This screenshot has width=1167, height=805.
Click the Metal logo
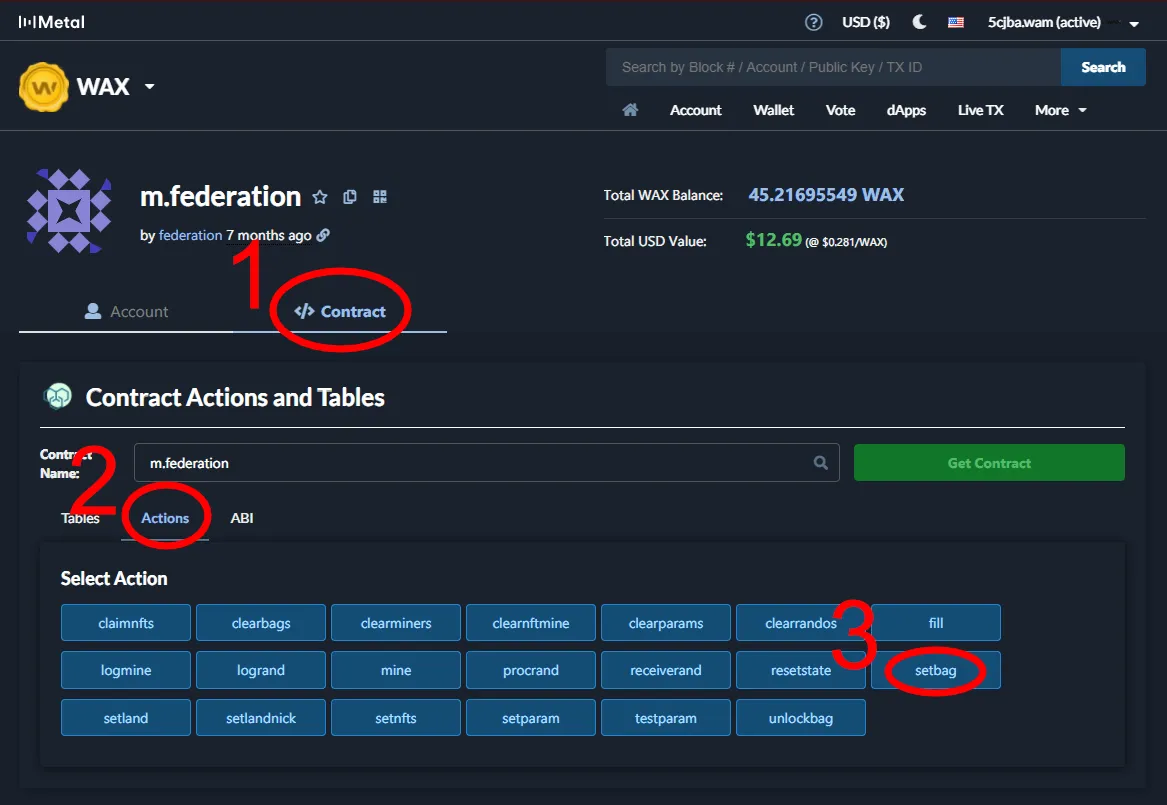point(51,22)
